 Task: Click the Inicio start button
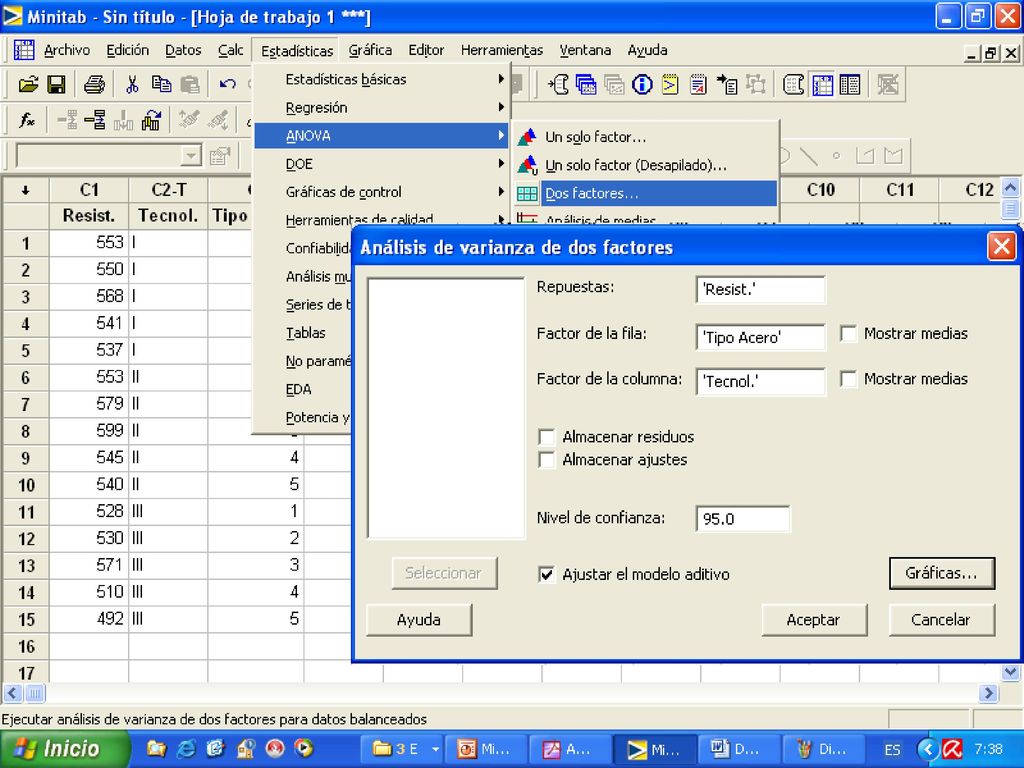(x=64, y=749)
